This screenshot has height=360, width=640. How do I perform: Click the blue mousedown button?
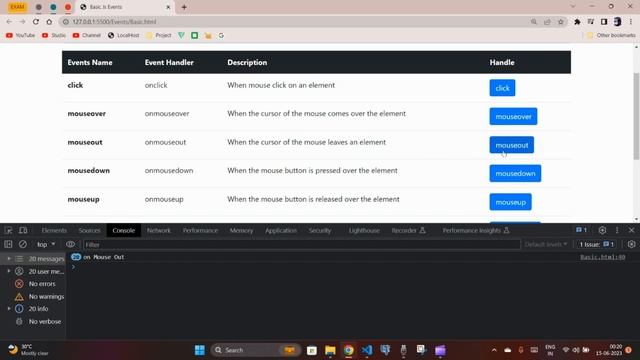pos(515,173)
